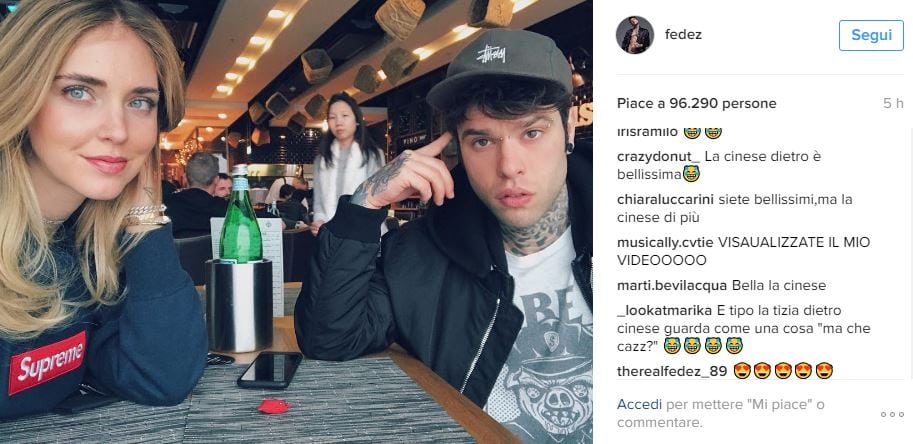Open the fedez profile avatar
The width and height of the screenshot is (913, 444).
(x=635, y=35)
